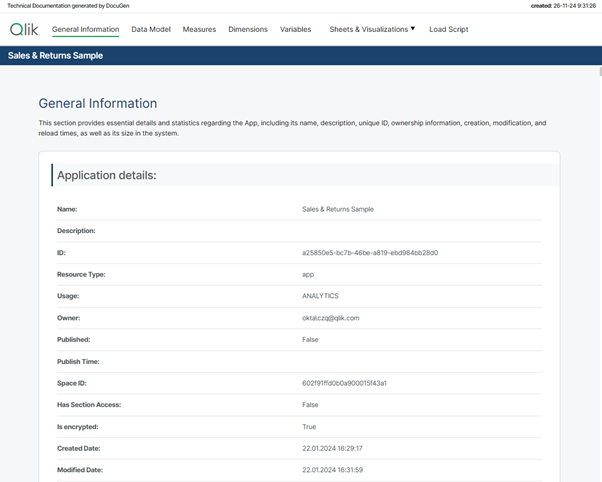Click the Description: label
Image resolution: width=602 pixels, height=482 pixels.
[76, 231]
